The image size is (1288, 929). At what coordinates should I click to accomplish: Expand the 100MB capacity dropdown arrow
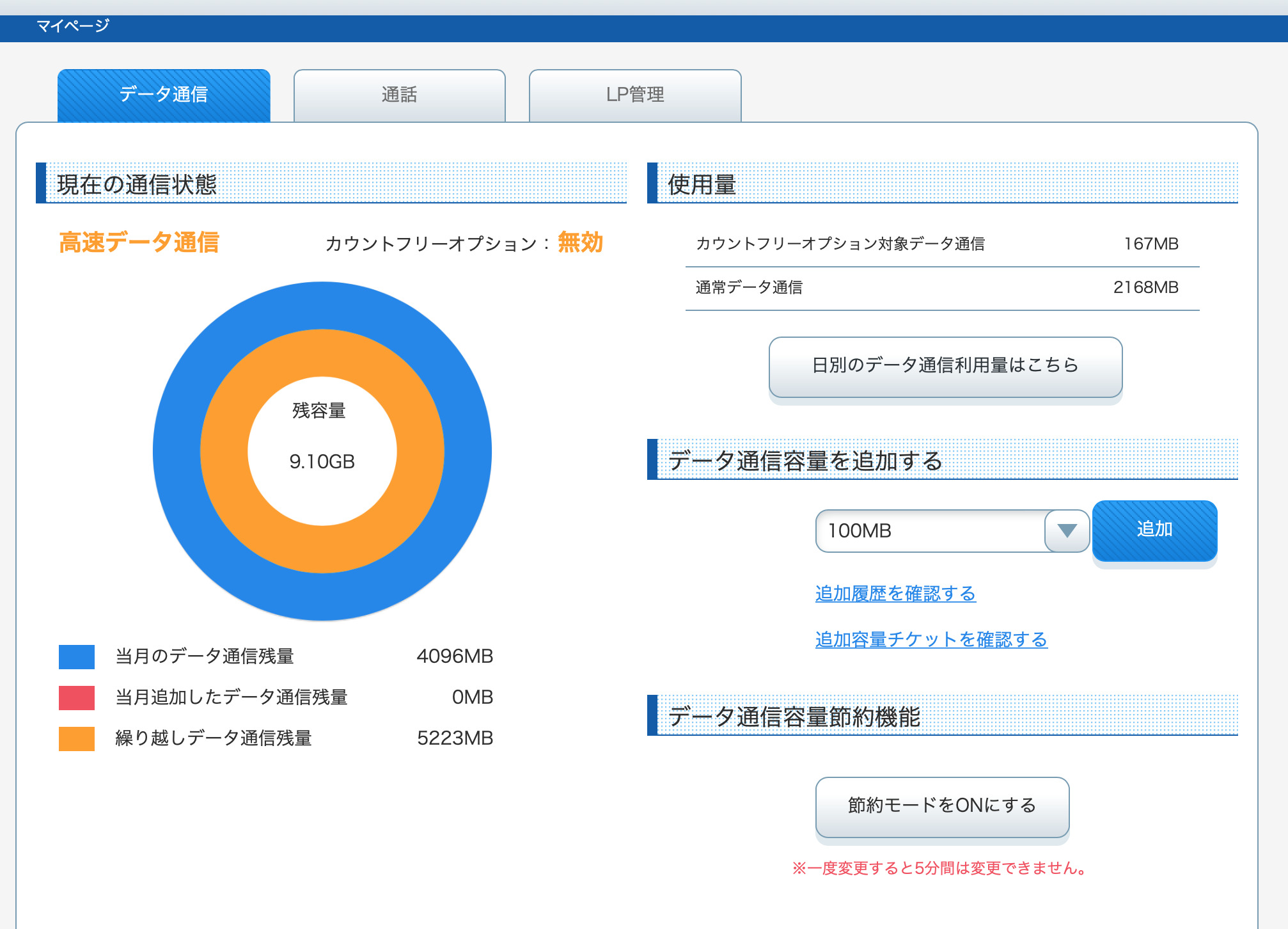[x=1067, y=530]
